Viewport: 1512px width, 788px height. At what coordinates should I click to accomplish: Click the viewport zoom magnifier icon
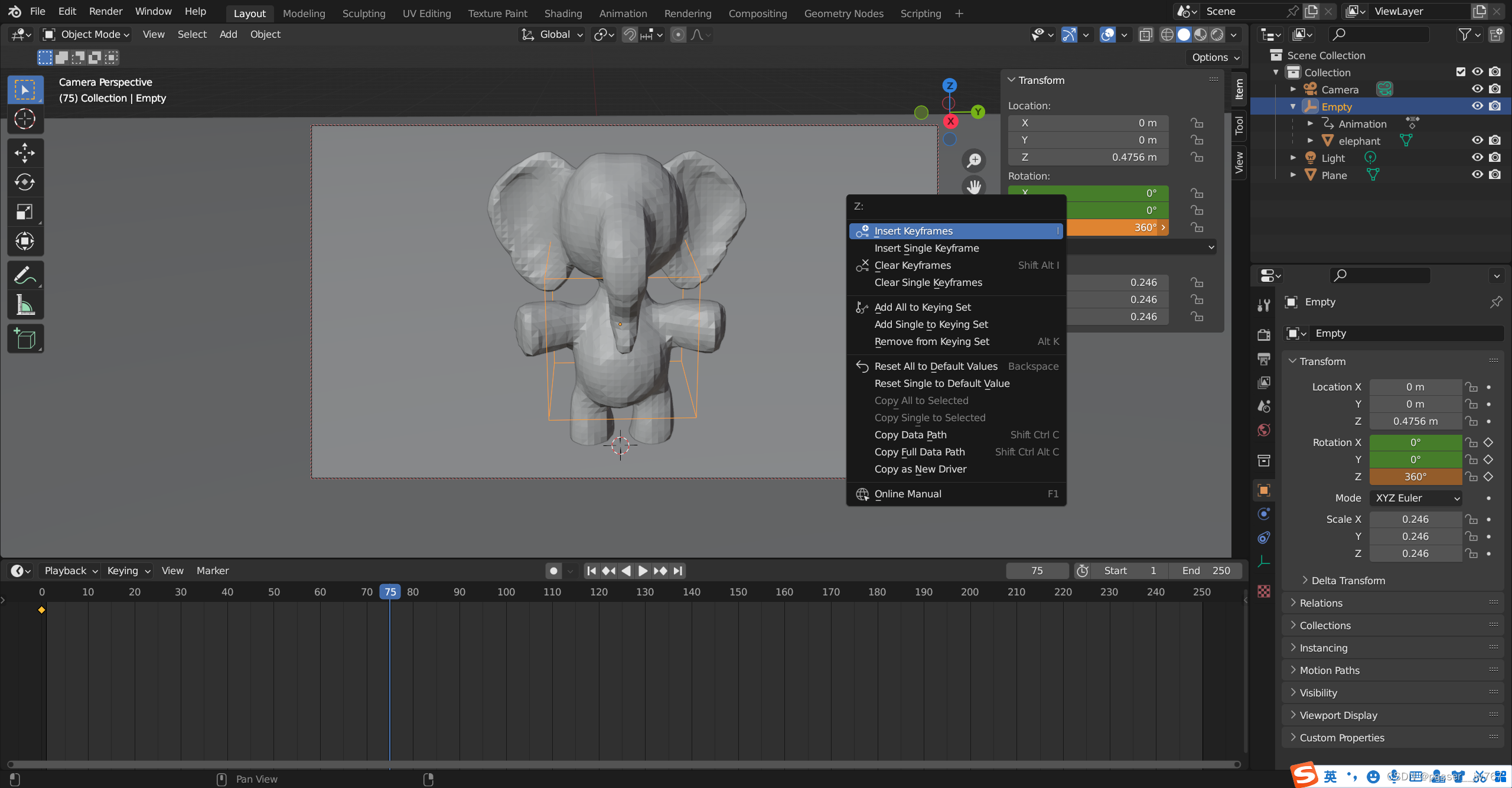point(974,160)
